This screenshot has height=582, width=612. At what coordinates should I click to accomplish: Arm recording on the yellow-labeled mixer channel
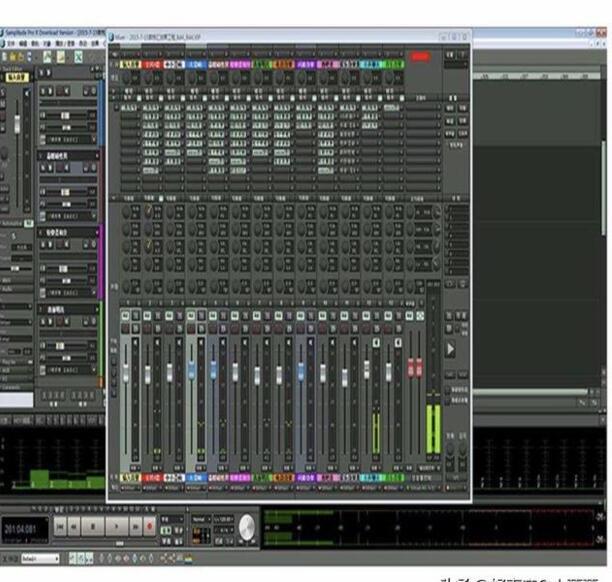[125, 329]
